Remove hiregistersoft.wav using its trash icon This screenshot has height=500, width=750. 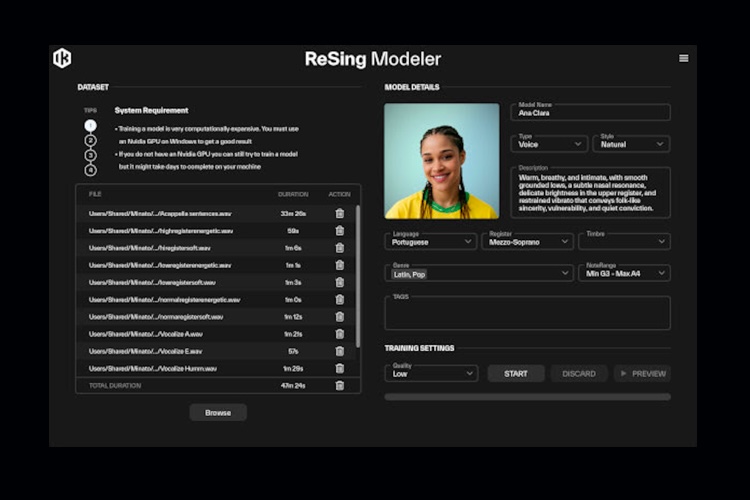coord(340,248)
